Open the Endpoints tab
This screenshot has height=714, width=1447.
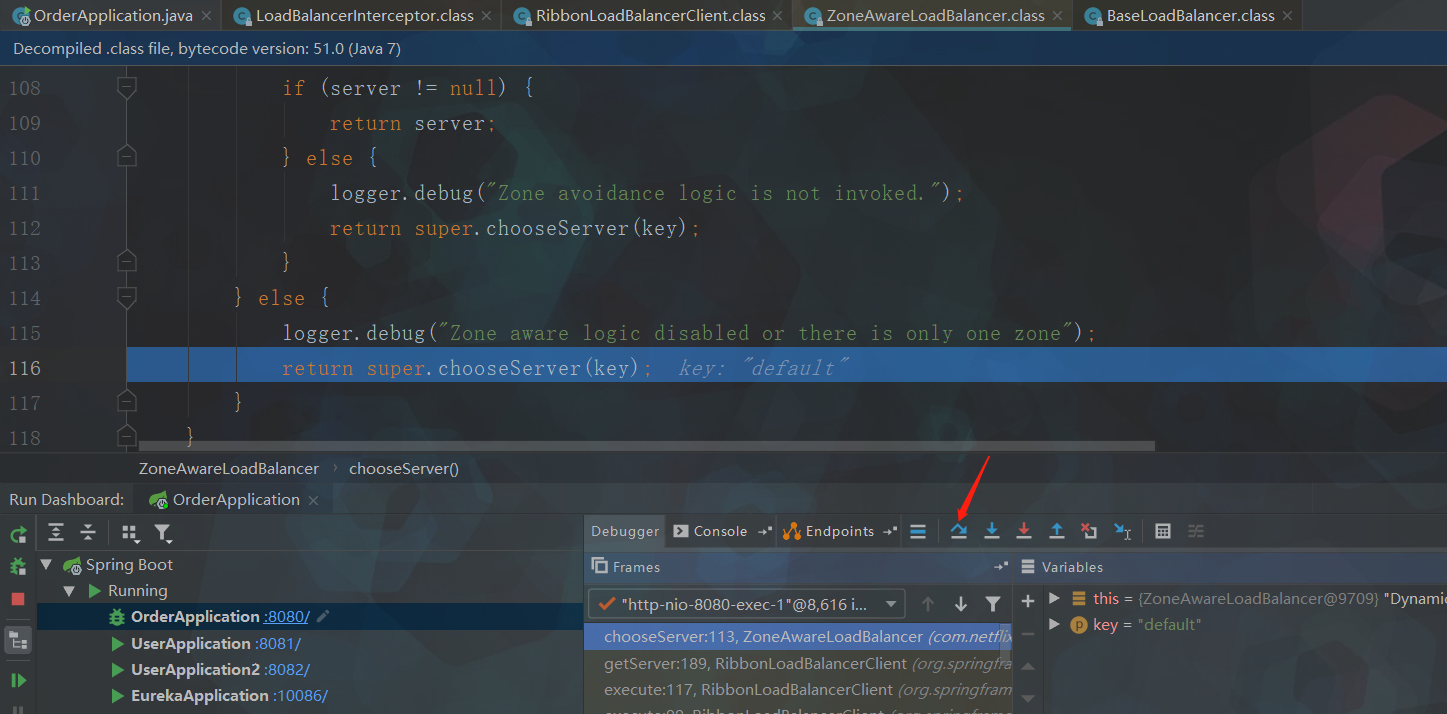[x=840, y=531]
